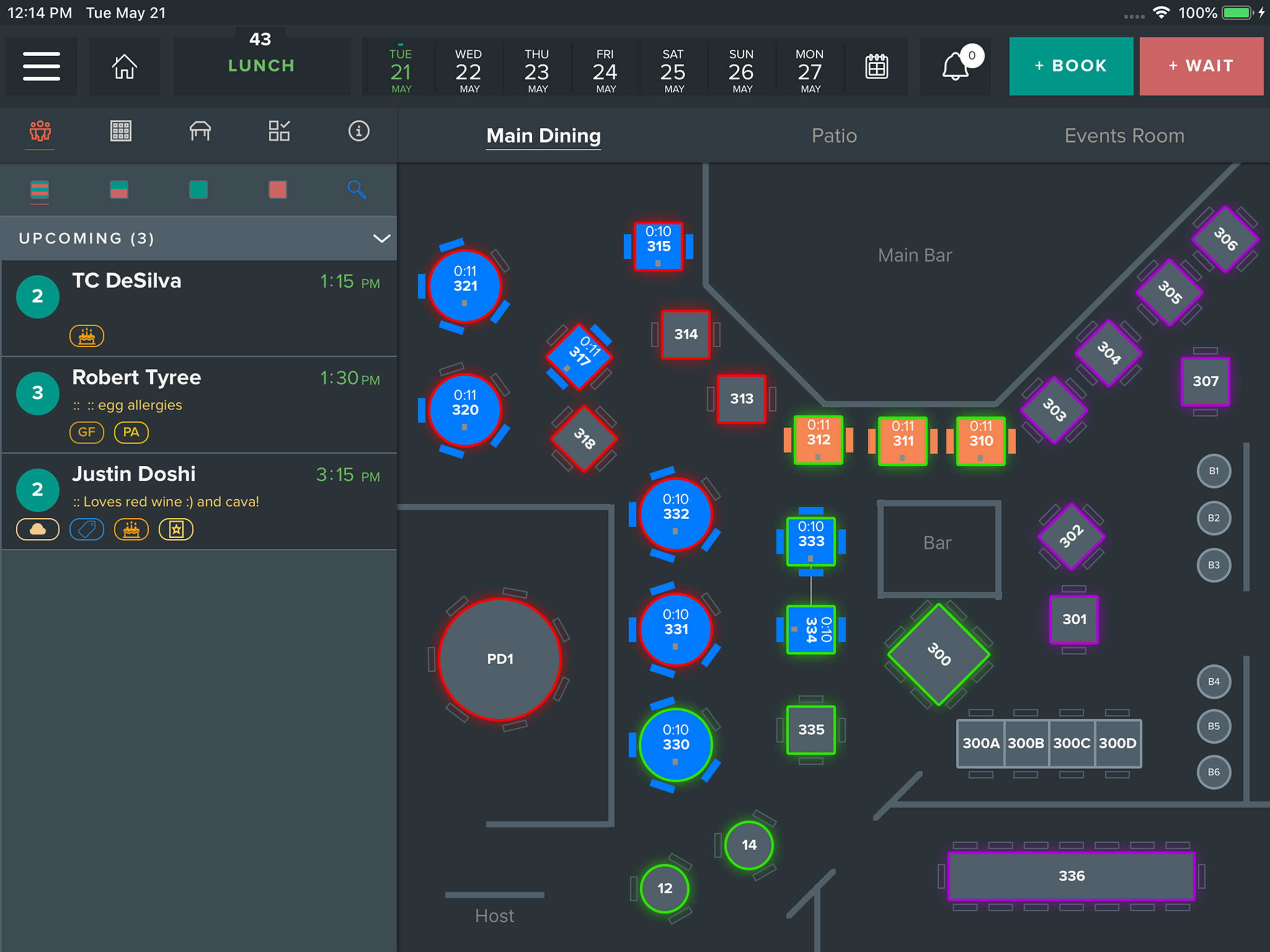Open the info icon

click(x=359, y=132)
